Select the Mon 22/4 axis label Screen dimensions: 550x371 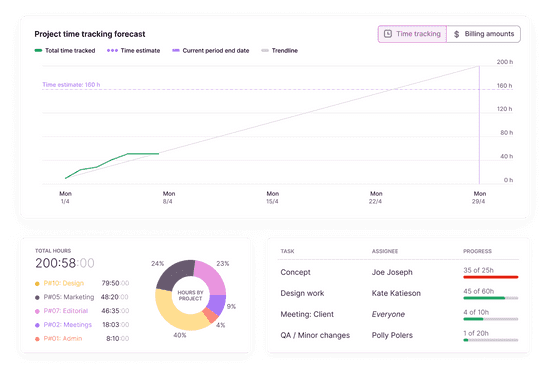point(376,197)
